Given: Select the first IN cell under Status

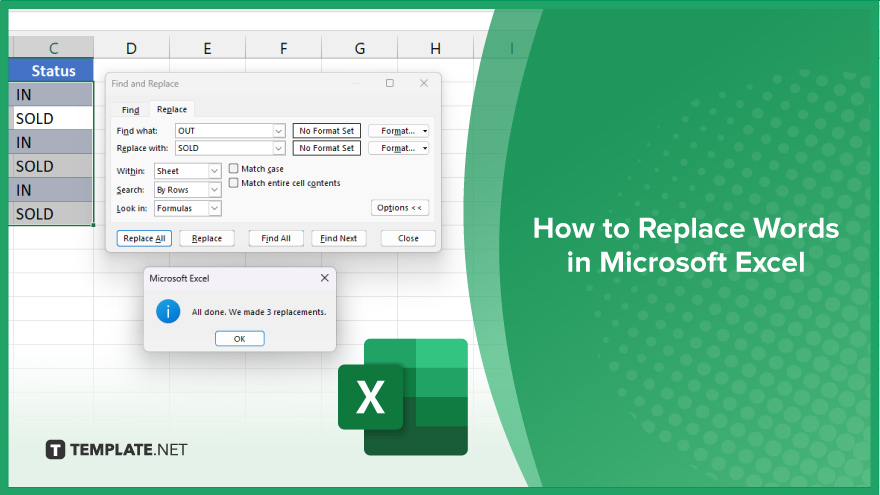Looking at the screenshot, I should click(52, 94).
